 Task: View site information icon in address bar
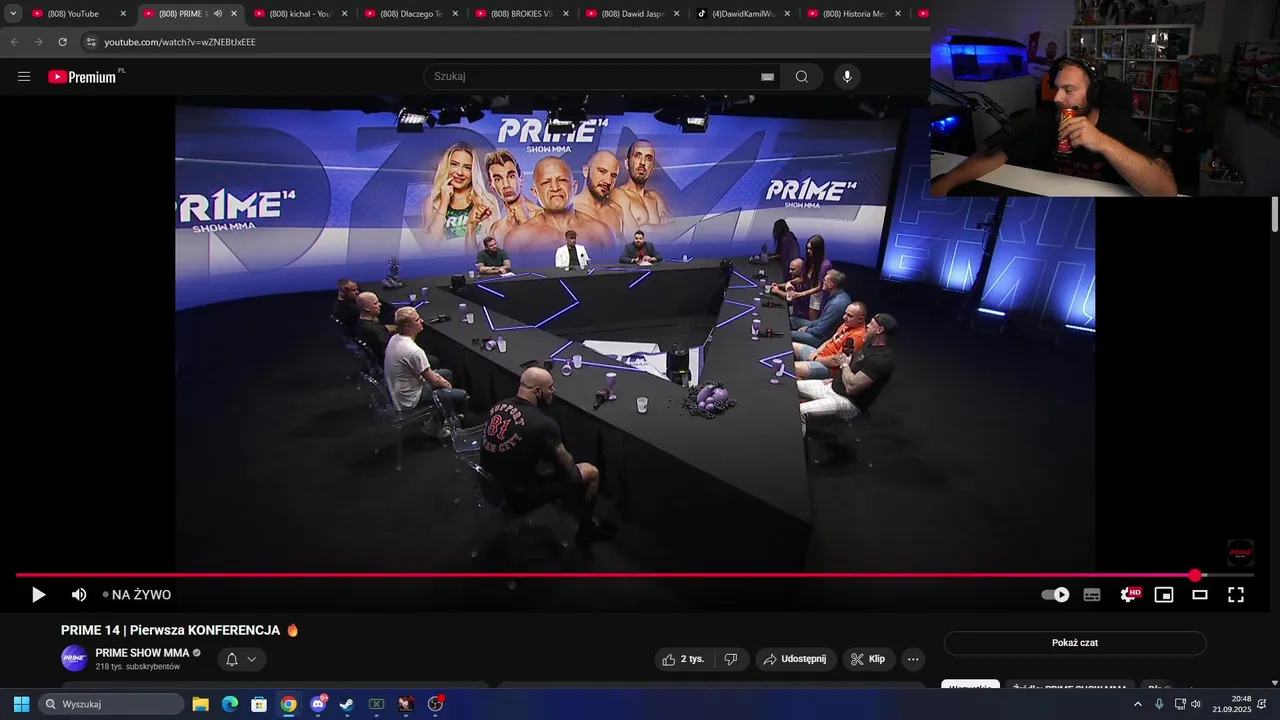click(91, 42)
